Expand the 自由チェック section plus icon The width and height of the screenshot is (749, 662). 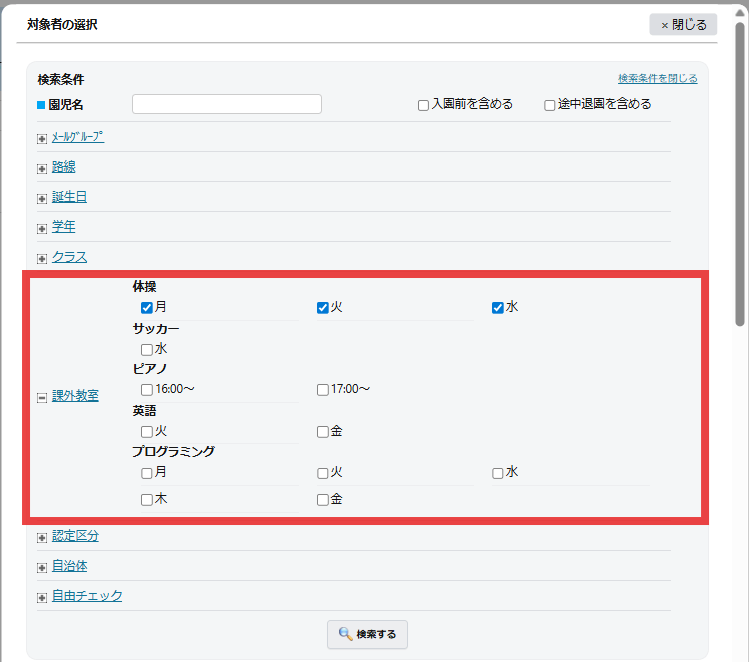[x=42, y=598]
